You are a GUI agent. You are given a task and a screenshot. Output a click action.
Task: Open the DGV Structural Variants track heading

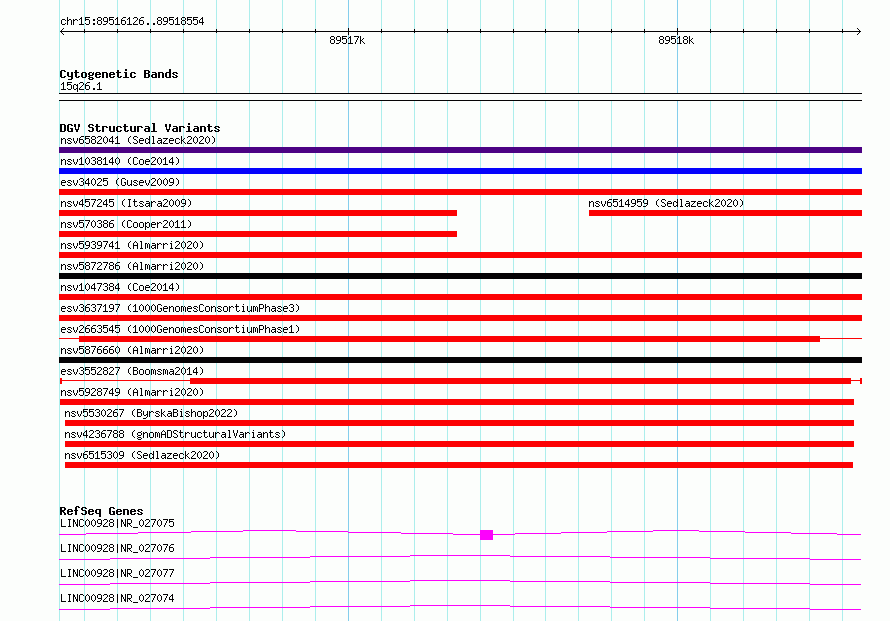click(x=140, y=128)
